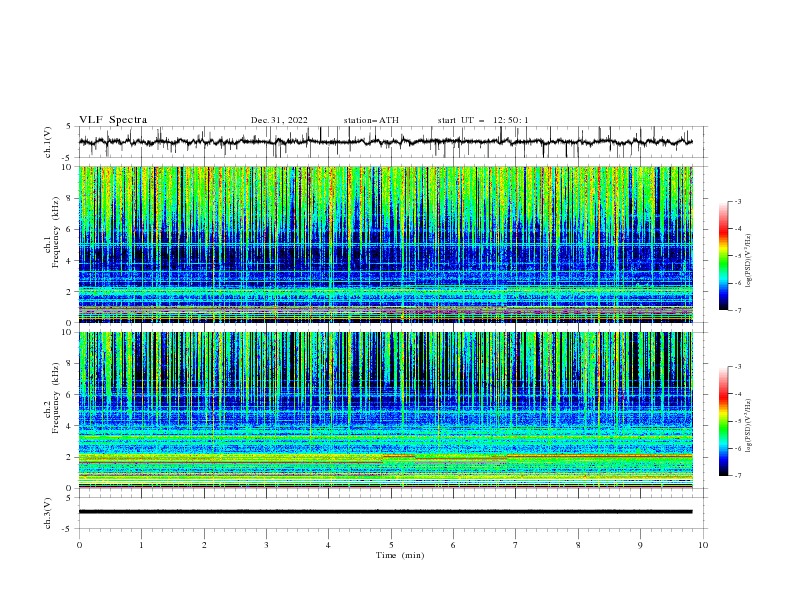This screenshot has width=792, height=612.
Task: Click the "station=ATH" header label
Action: point(371,120)
